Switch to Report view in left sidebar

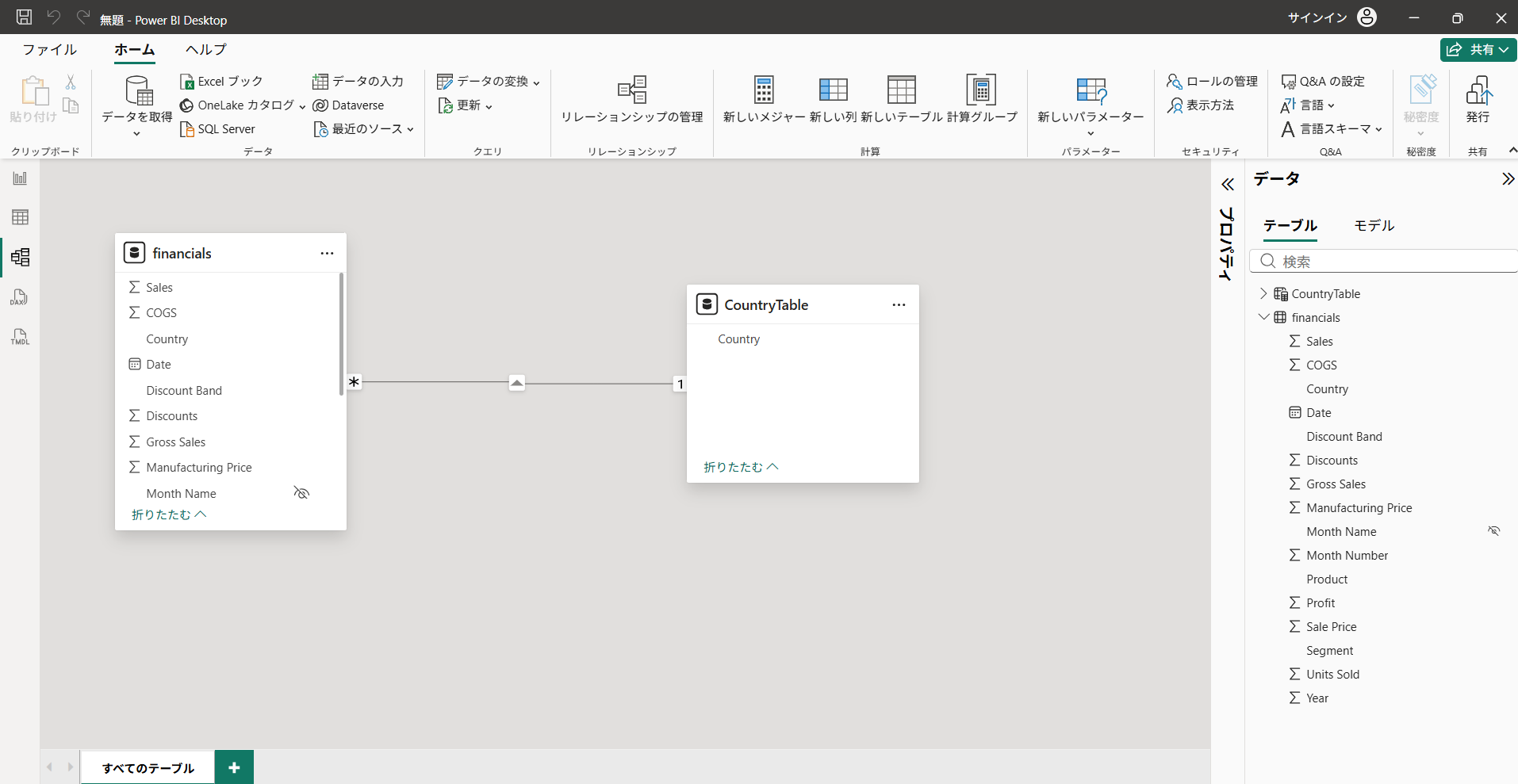pyautogui.click(x=20, y=178)
